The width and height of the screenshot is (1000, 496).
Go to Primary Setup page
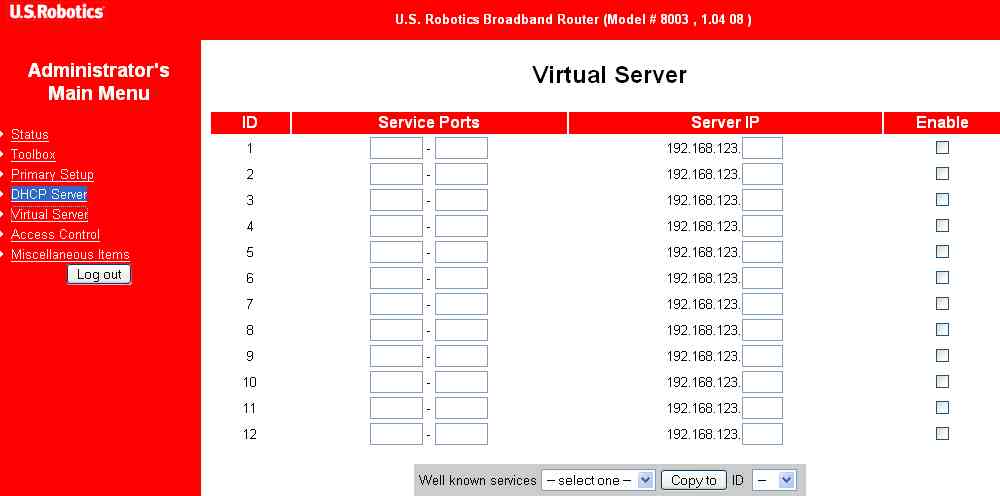(52, 175)
